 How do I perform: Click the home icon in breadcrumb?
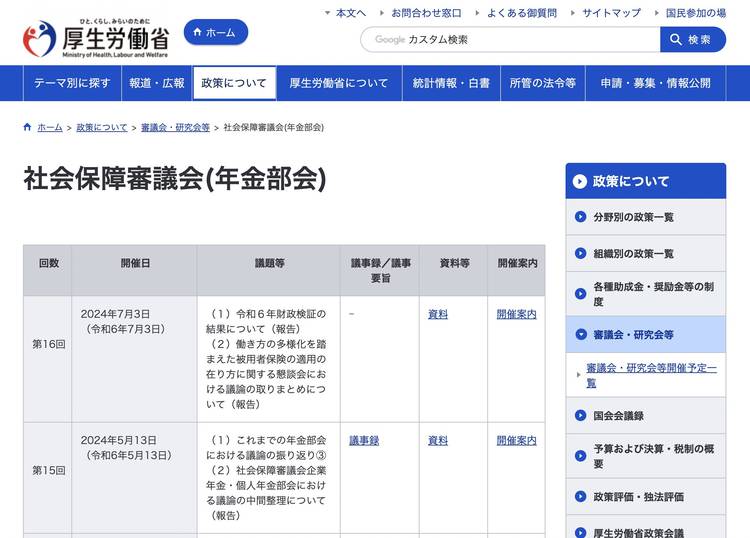pyautogui.click(x=28, y=128)
